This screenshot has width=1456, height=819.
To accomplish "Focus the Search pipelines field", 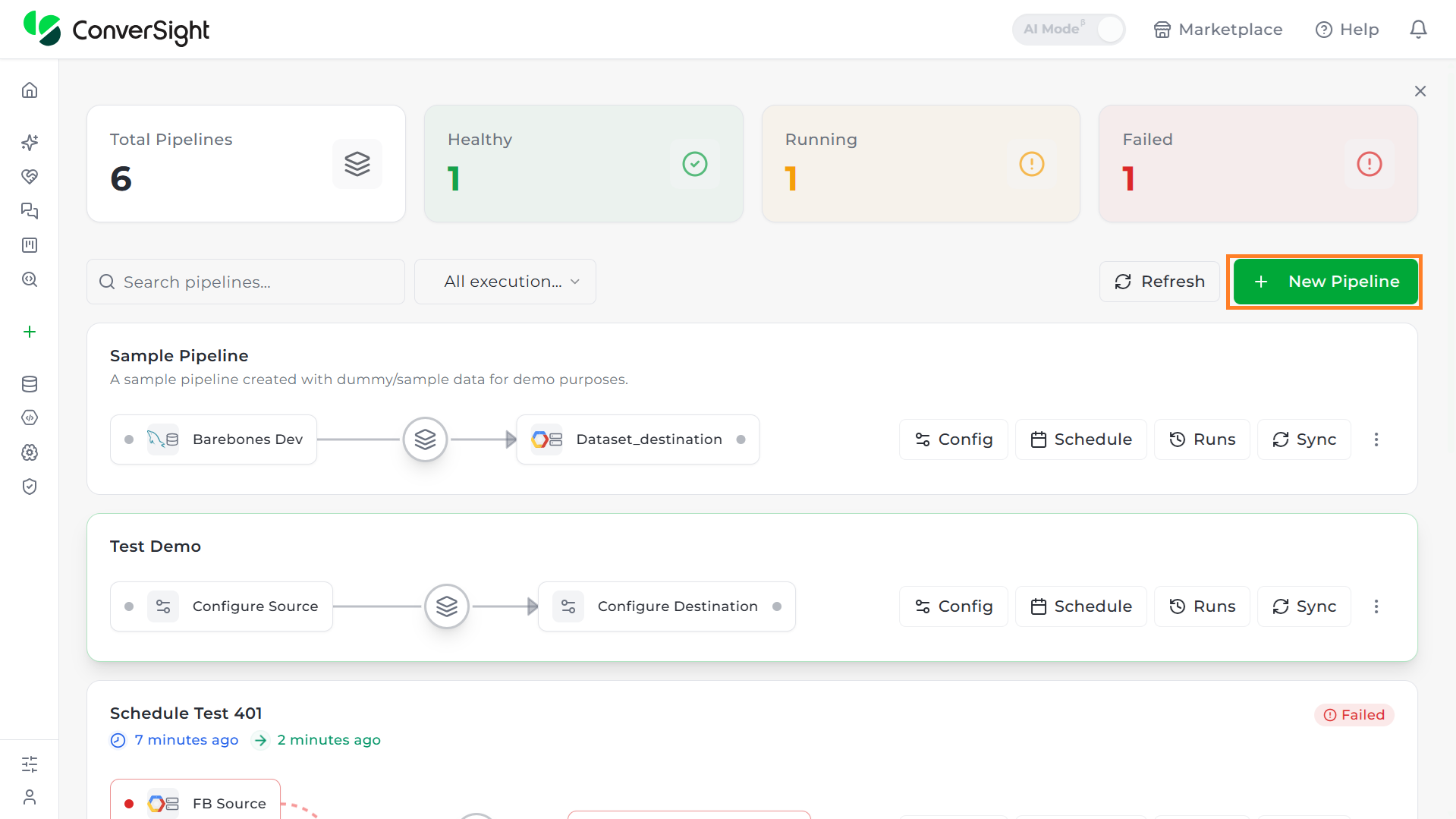I will point(246,282).
